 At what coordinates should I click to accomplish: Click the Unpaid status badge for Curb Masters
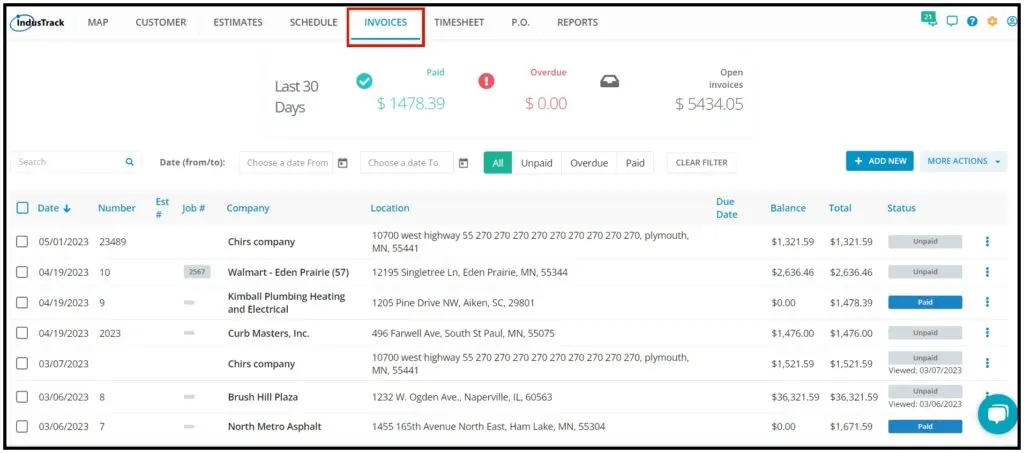(925, 333)
